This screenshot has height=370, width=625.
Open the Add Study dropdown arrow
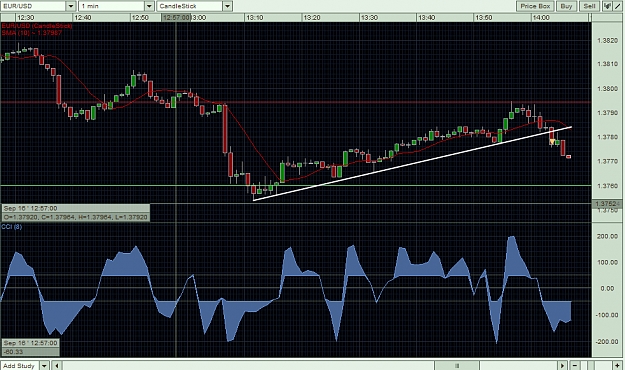click(44, 365)
